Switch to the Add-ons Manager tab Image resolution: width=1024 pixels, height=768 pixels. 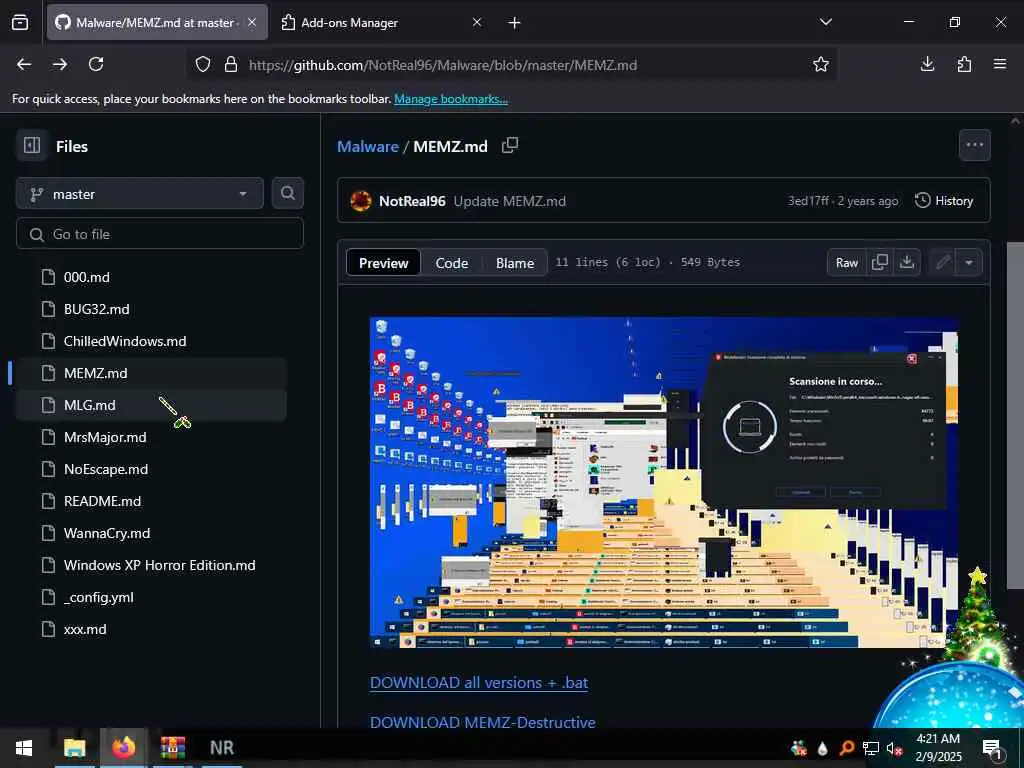coord(381,22)
